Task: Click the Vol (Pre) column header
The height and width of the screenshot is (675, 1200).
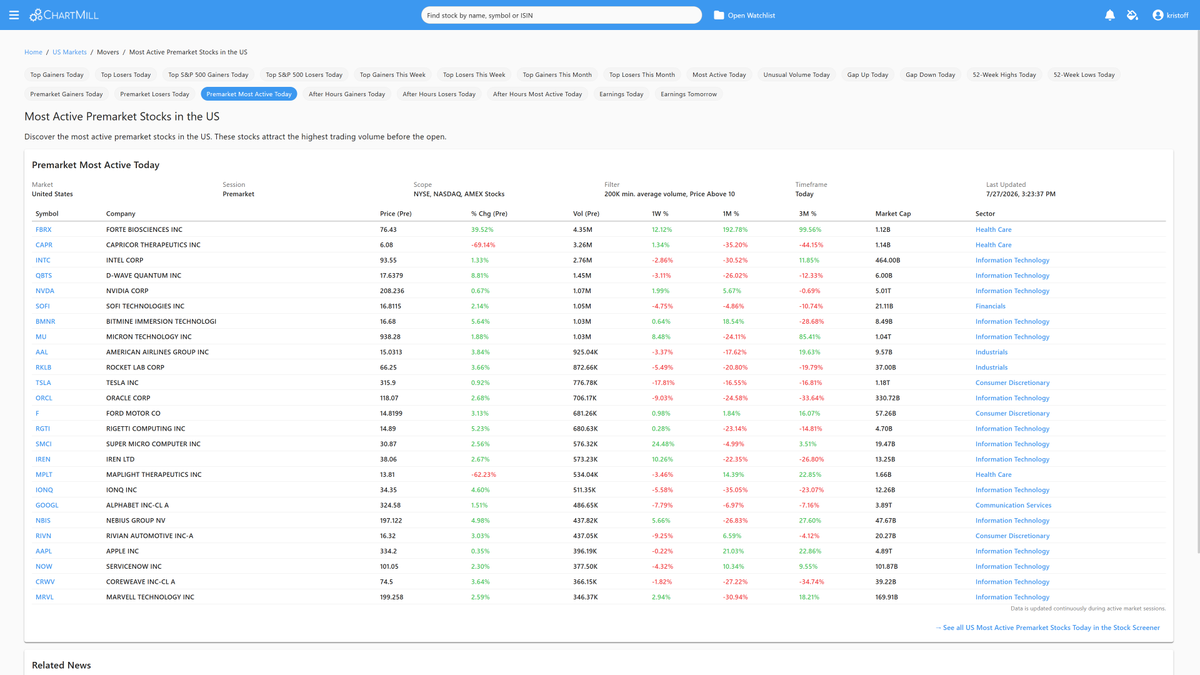Action: point(587,214)
